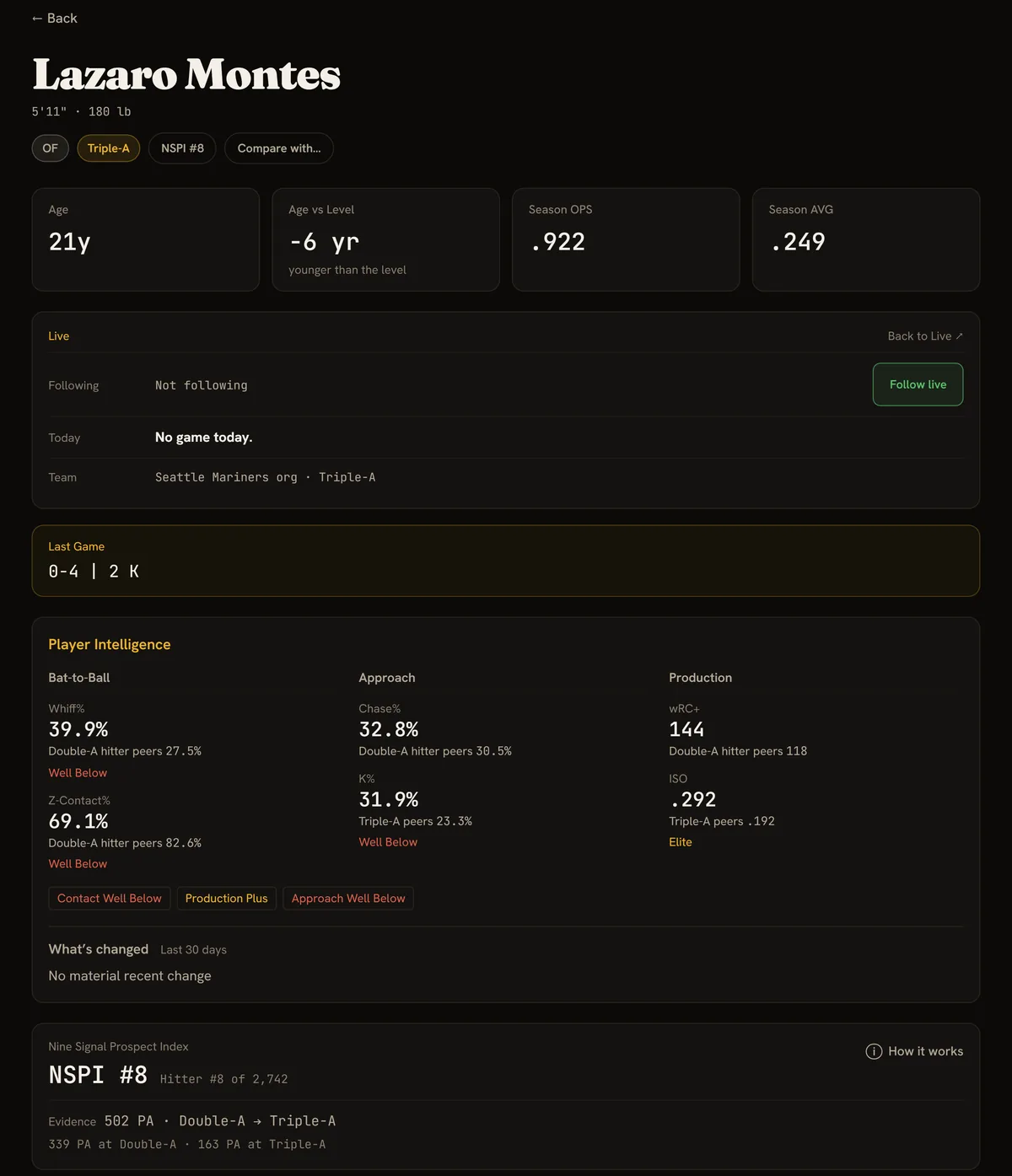Click the 5'11" · 180 lb text

click(82, 111)
